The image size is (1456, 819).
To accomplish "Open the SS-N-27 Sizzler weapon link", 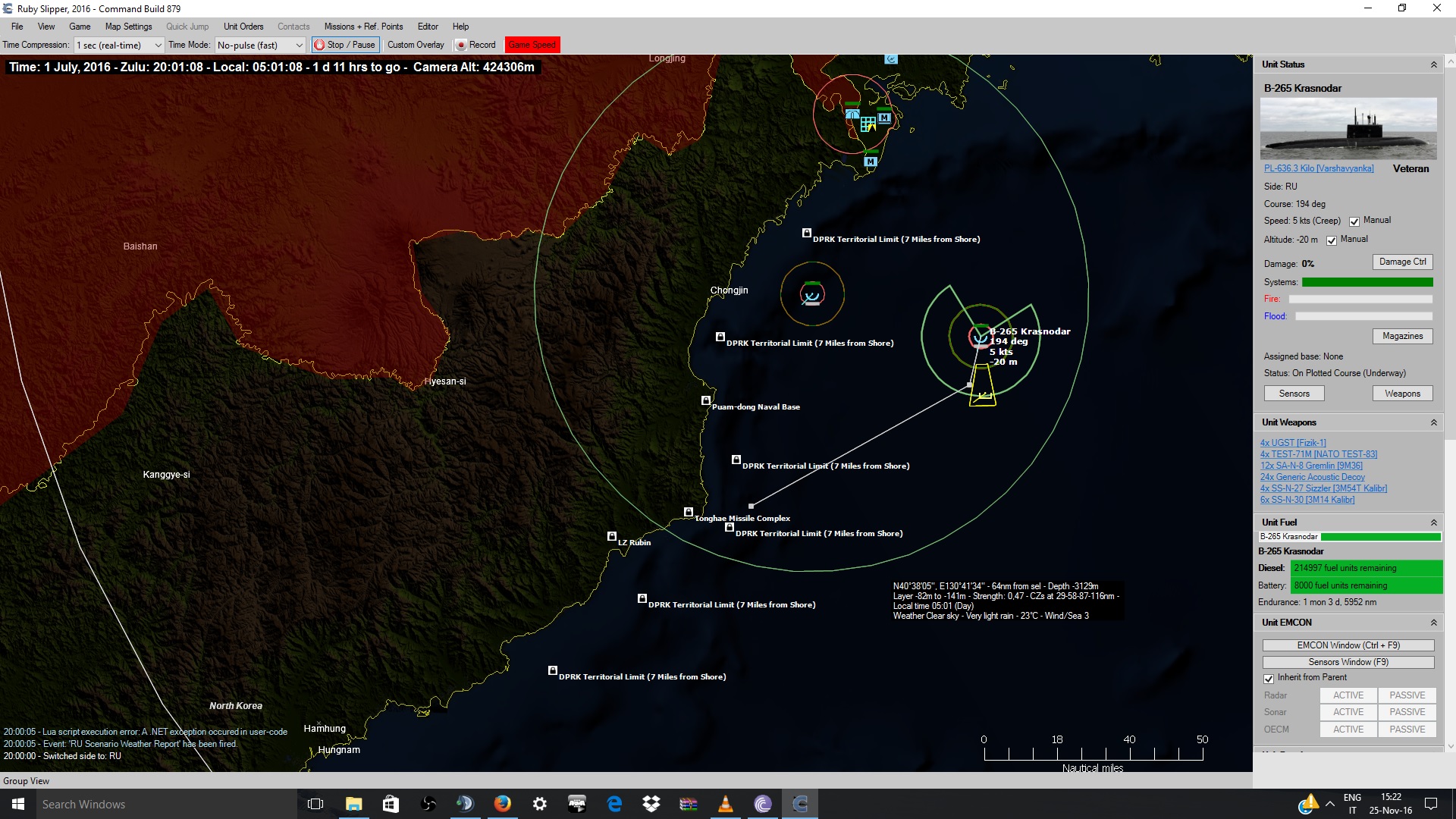I will pos(1323,488).
